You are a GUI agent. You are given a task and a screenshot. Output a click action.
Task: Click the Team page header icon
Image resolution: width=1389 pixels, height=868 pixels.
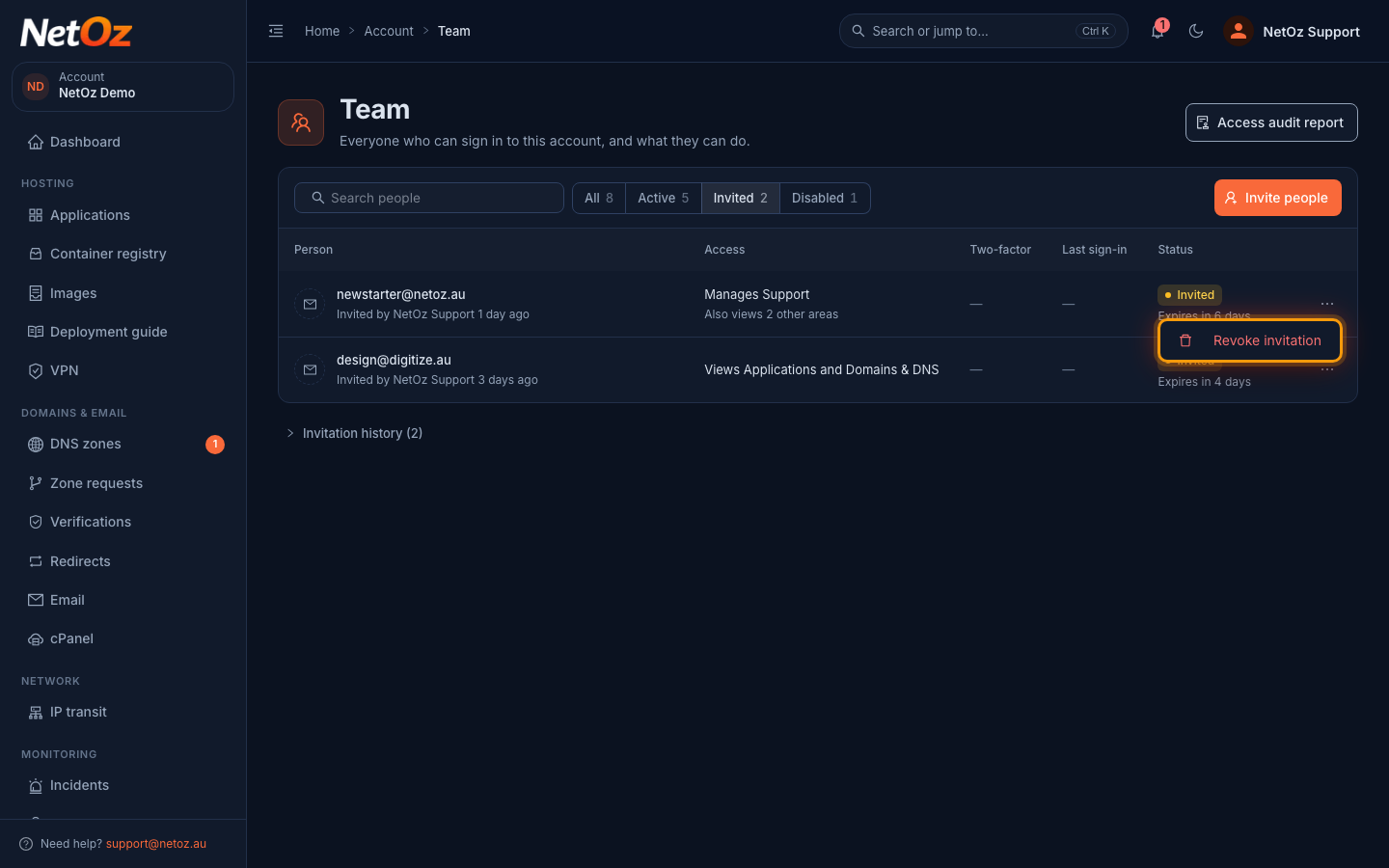click(x=301, y=122)
